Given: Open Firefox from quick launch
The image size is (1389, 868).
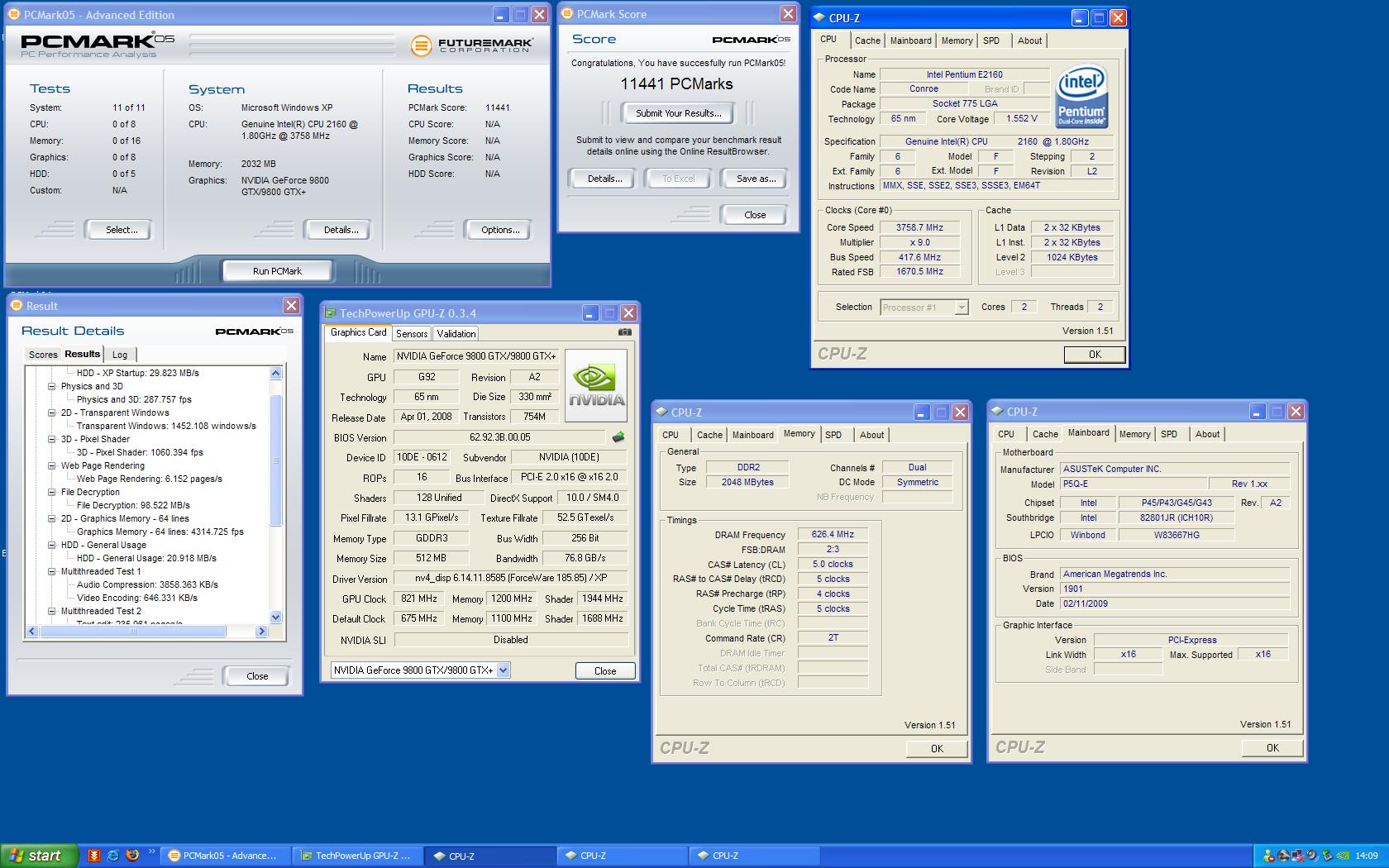Looking at the screenshot, I should click(x=132, y=856).
